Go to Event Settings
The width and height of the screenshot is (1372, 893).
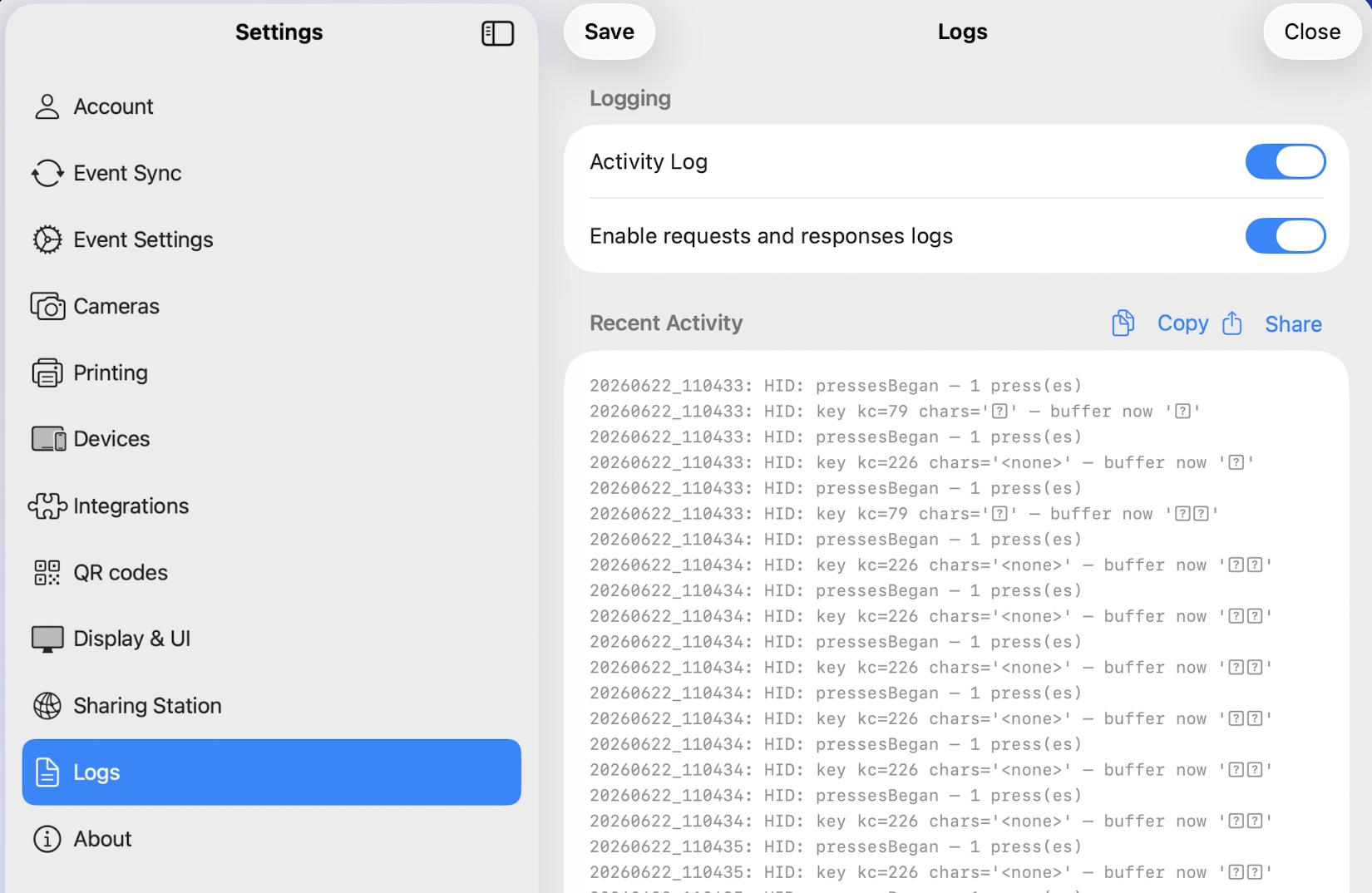pyautogui.click(x=271, y=239)
